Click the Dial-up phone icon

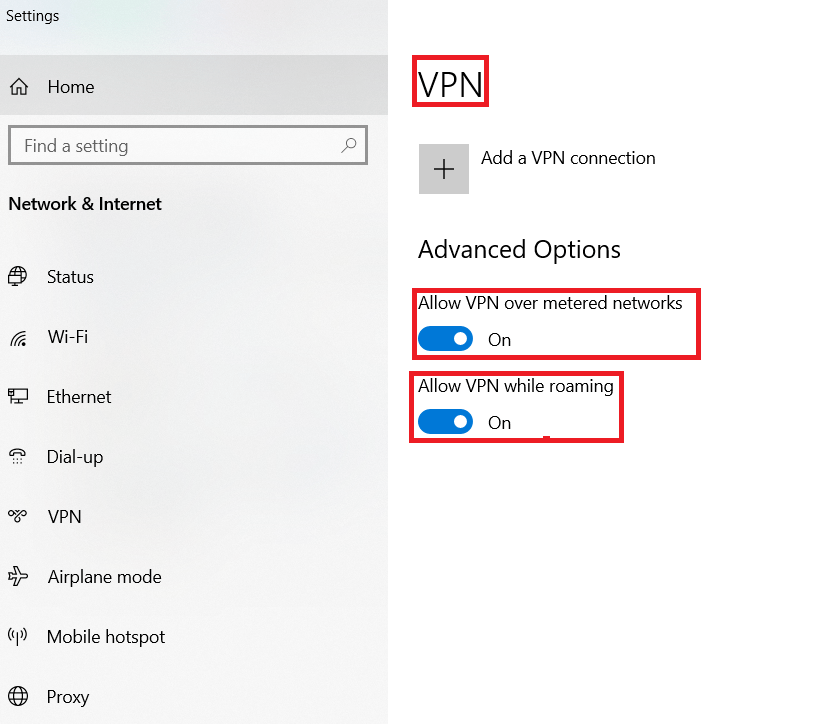tap(18, 457)
